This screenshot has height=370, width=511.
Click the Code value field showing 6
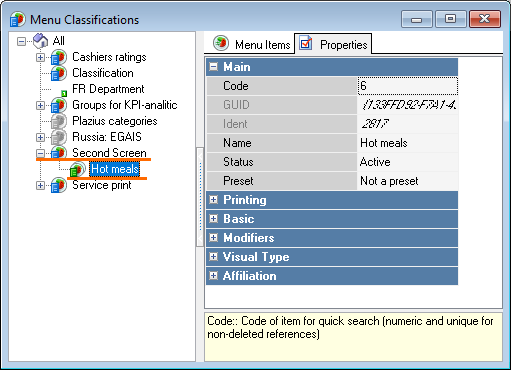tap(408, 86)
